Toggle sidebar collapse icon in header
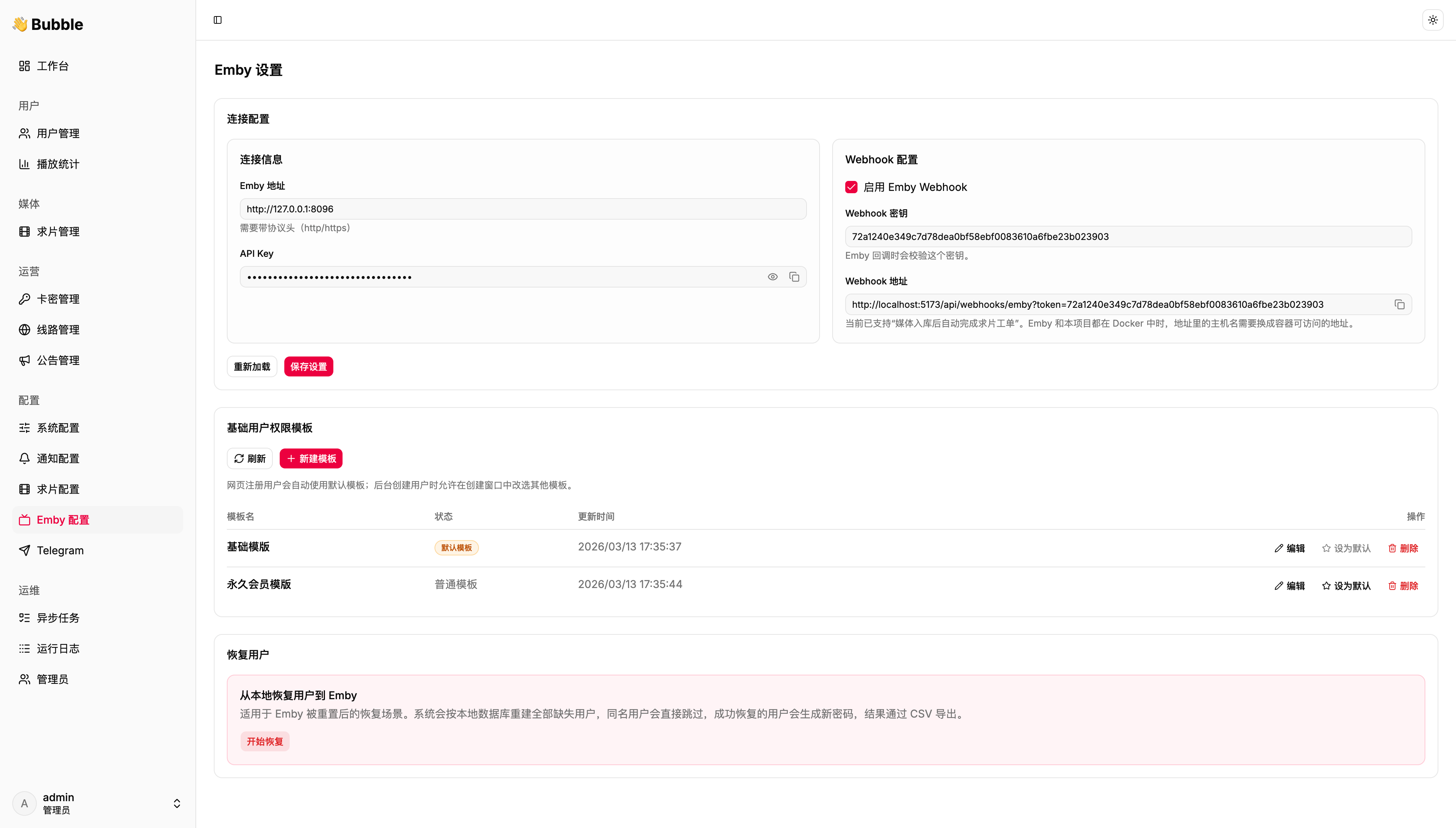Screen dimensions: 1456x828 pyautogui.click(x=218, y=20)
